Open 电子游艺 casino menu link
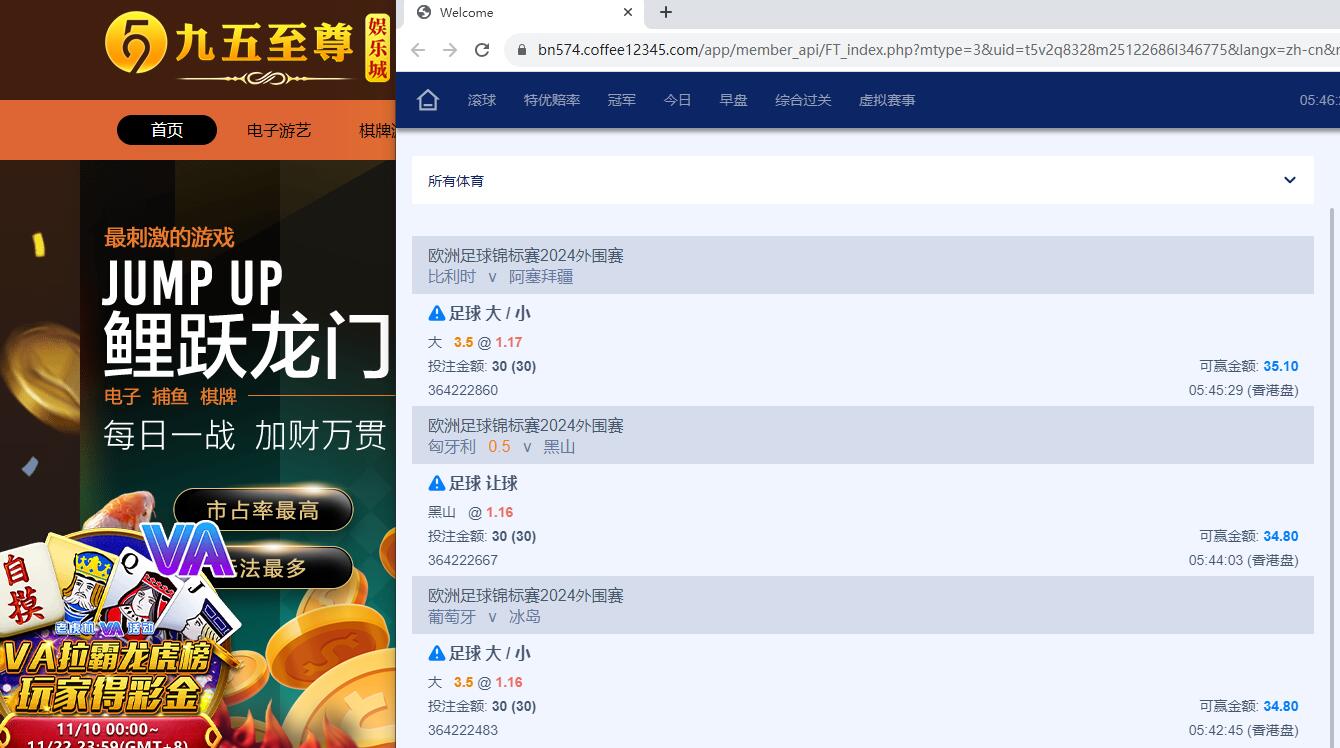 click(x=279, y=130)
